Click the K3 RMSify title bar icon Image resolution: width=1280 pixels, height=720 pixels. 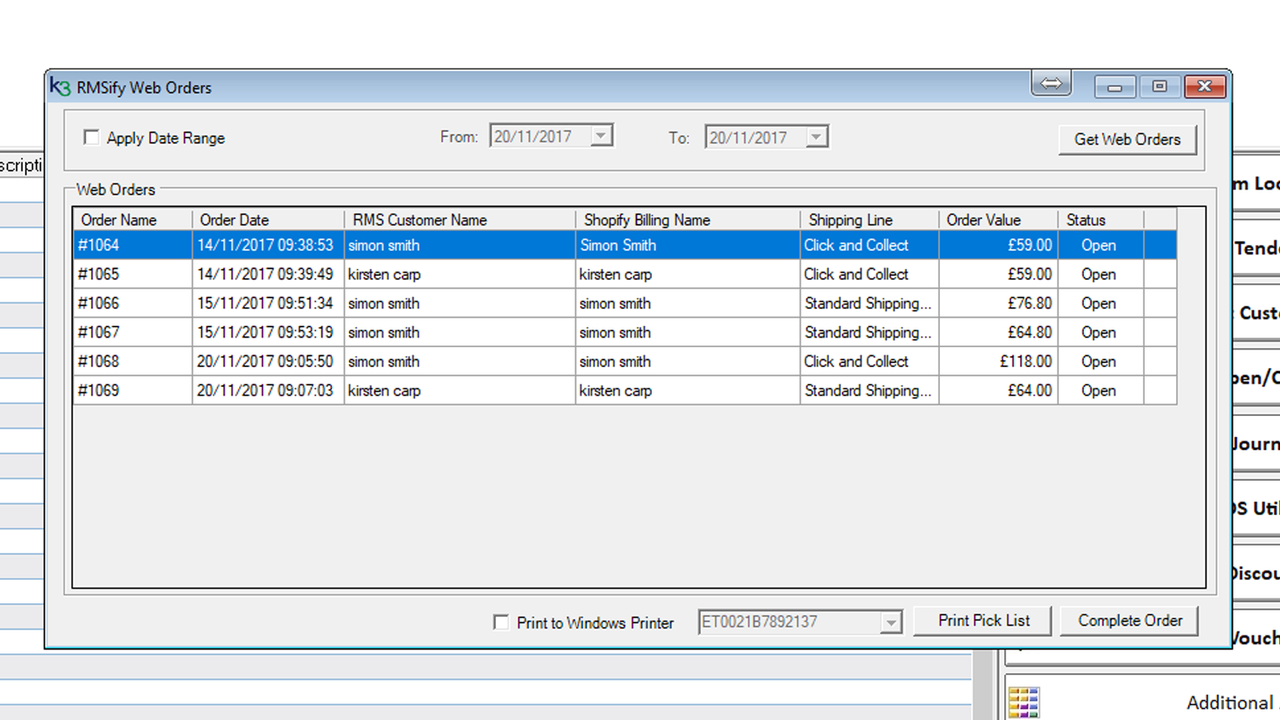coord(60,87)
